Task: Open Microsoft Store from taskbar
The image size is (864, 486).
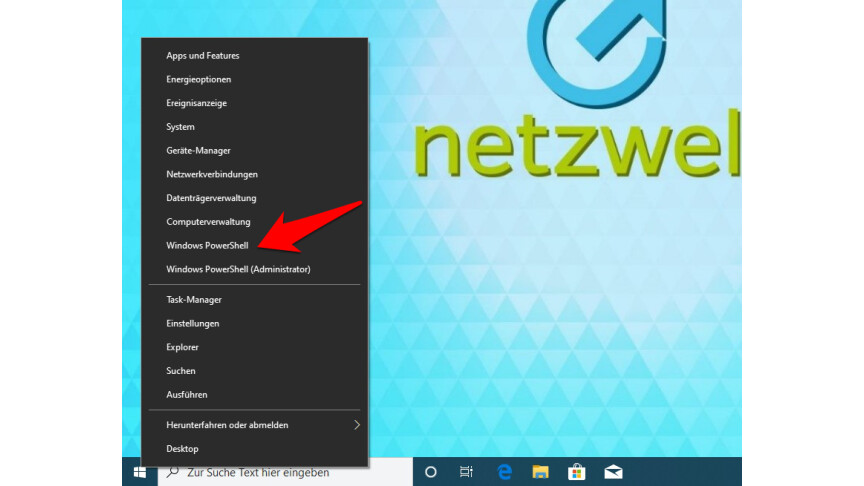Action: click(x=576, y=472)
